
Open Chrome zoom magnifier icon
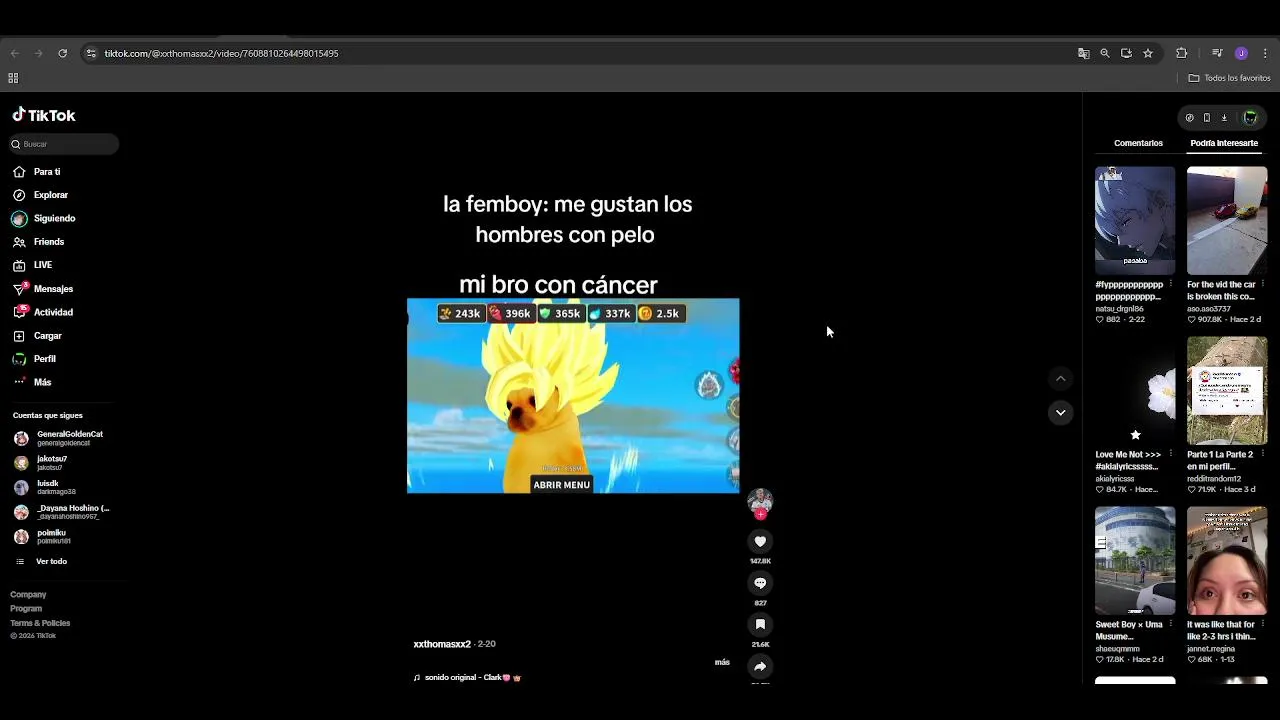pos(1105,53)
